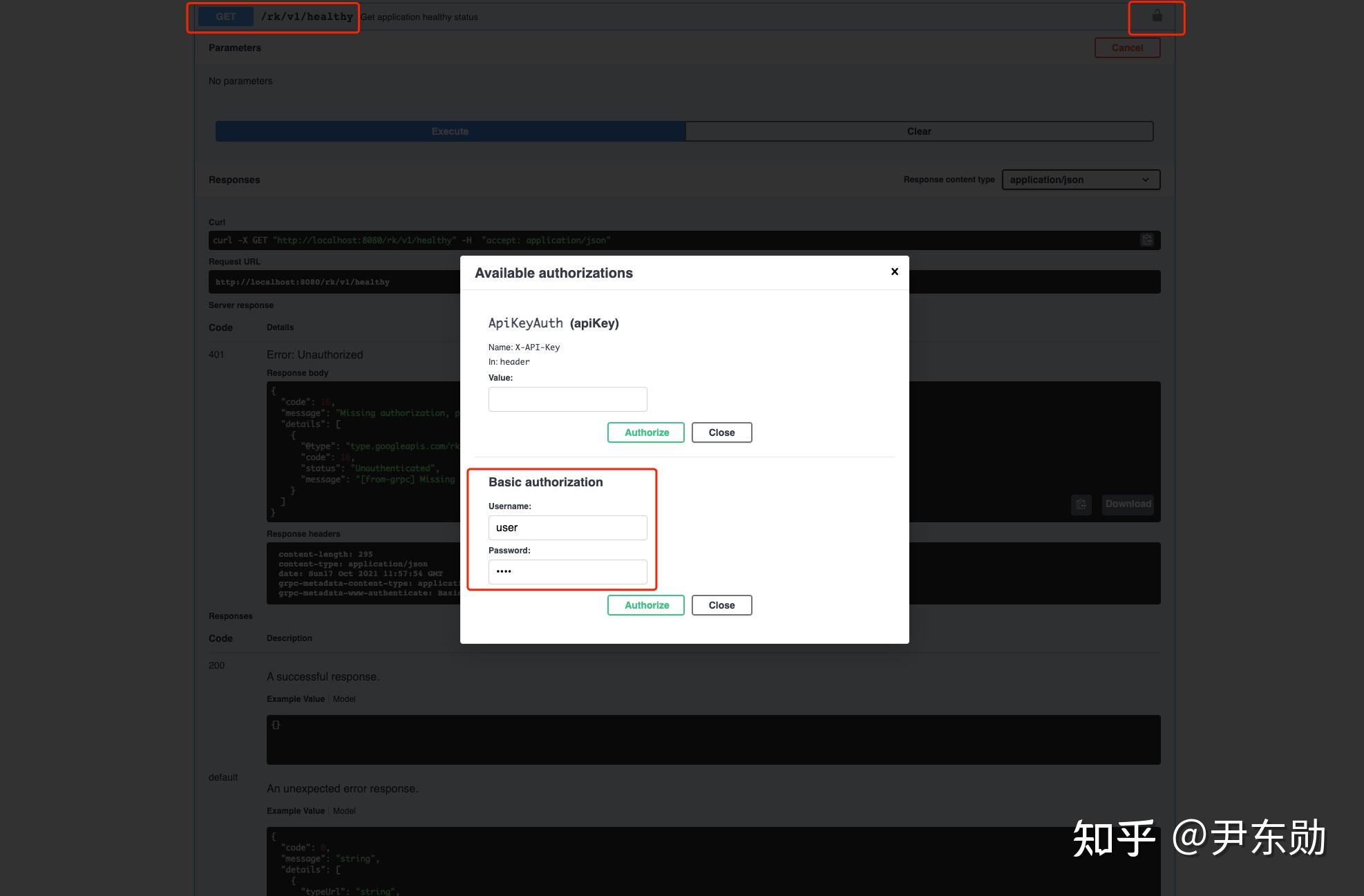1364x896 pixels.
Task: Click the lock icon on the healthy endpoint
Action: (x=1157, y=16)
